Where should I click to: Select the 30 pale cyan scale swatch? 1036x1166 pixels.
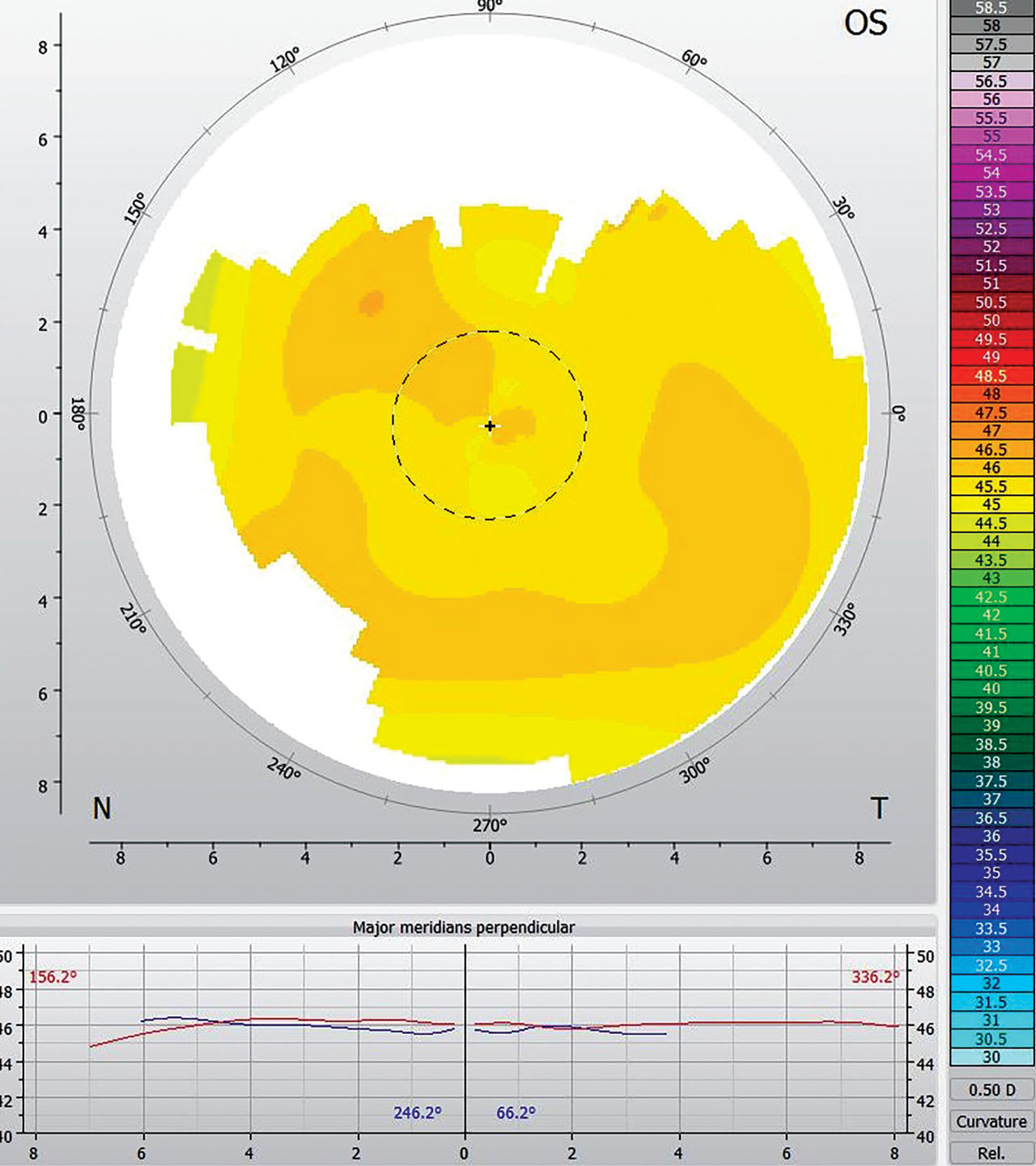pos(991,1057)
